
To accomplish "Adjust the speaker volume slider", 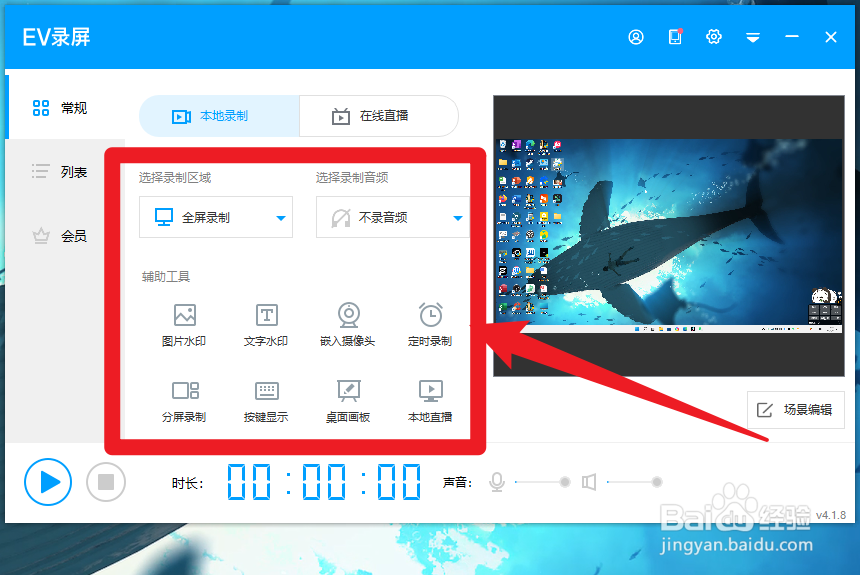I will 635,482.
